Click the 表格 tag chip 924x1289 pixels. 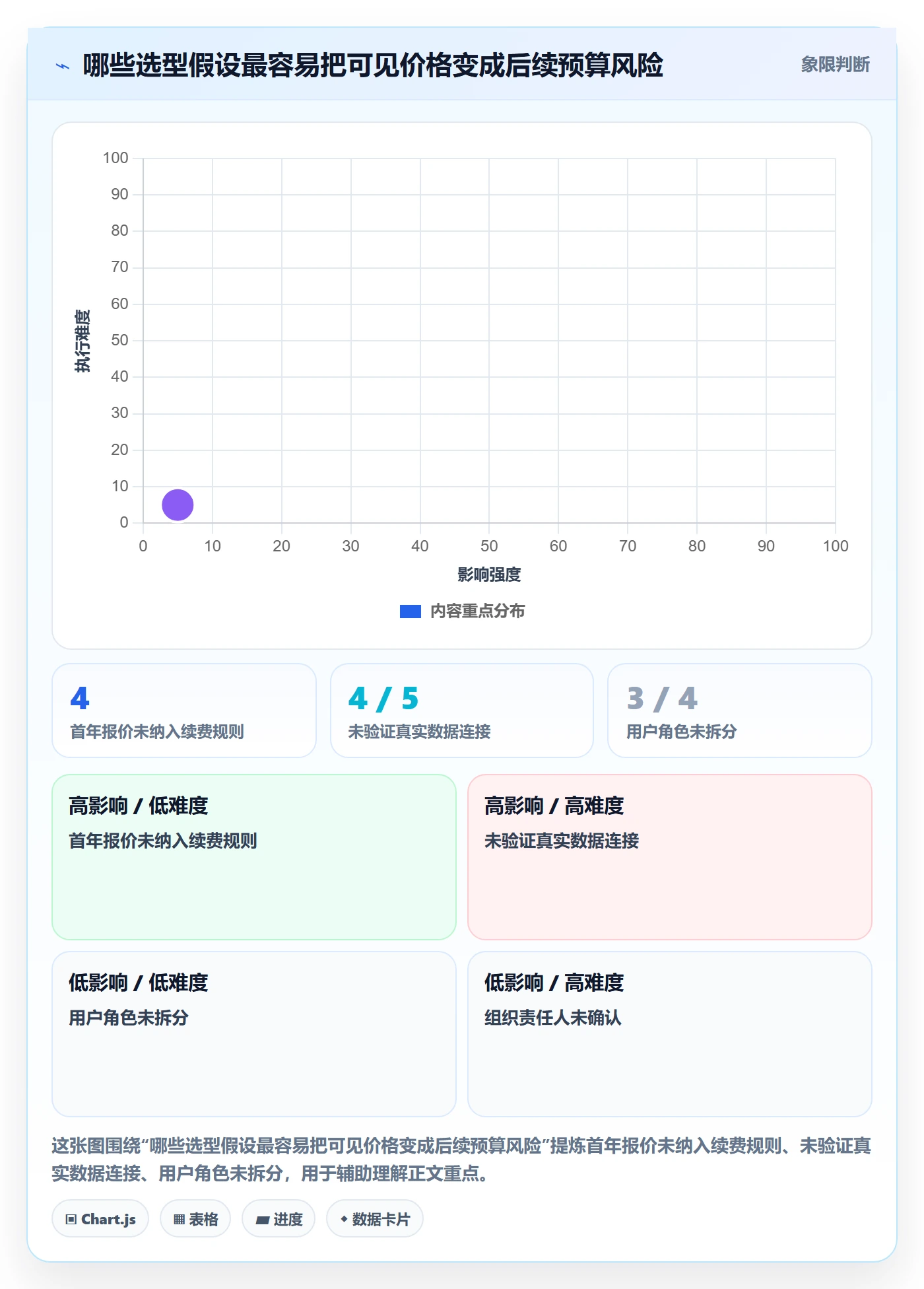point(195,1218)
